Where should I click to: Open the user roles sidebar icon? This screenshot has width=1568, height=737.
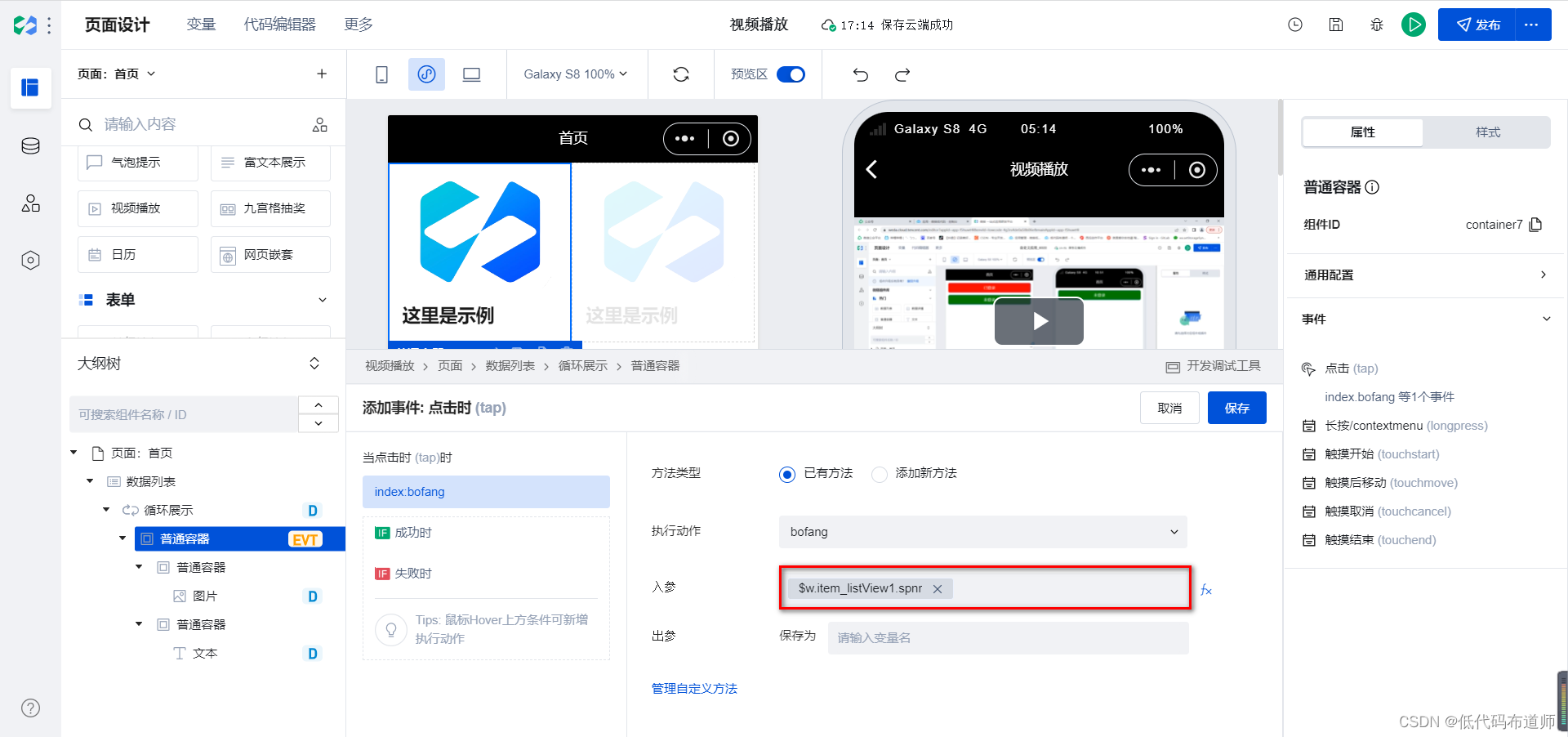pos(30,203)
